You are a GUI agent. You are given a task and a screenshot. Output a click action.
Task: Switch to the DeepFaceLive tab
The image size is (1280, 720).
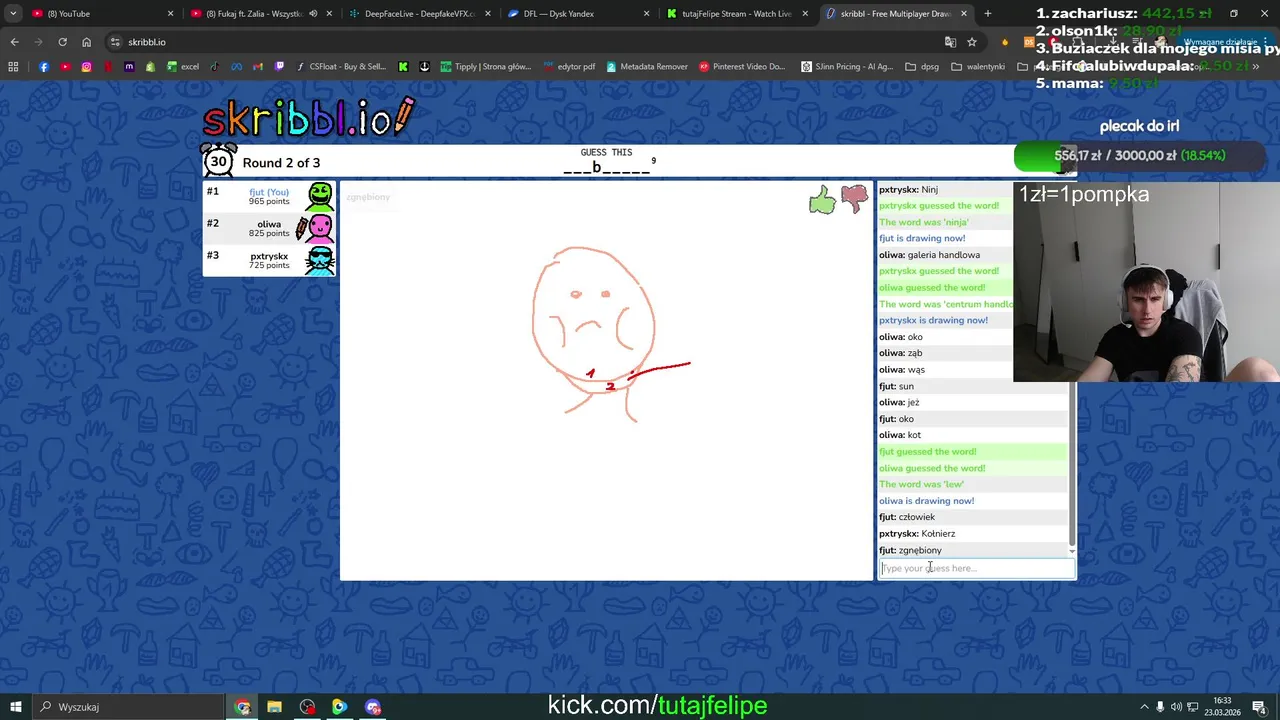pyautogui.click(x=420, y=14)
